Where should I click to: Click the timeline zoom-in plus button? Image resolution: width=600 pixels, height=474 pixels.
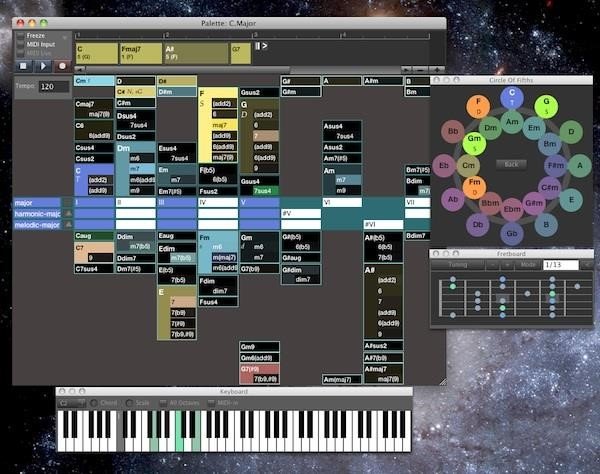(437, 70)
